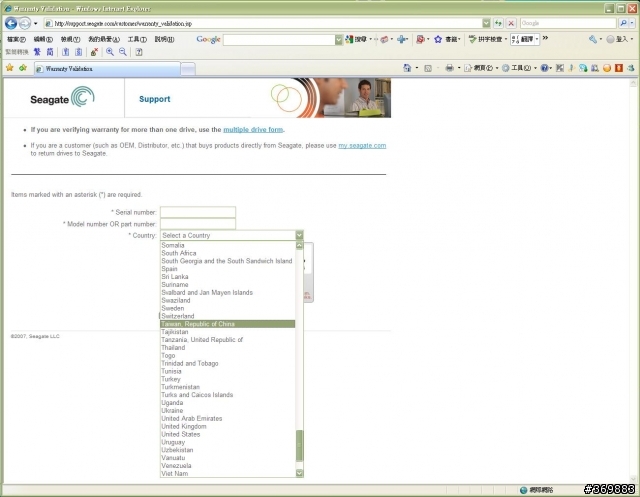Open the 檔案 File menu
This screenshot has height=497, width=640.
(16, 39)
